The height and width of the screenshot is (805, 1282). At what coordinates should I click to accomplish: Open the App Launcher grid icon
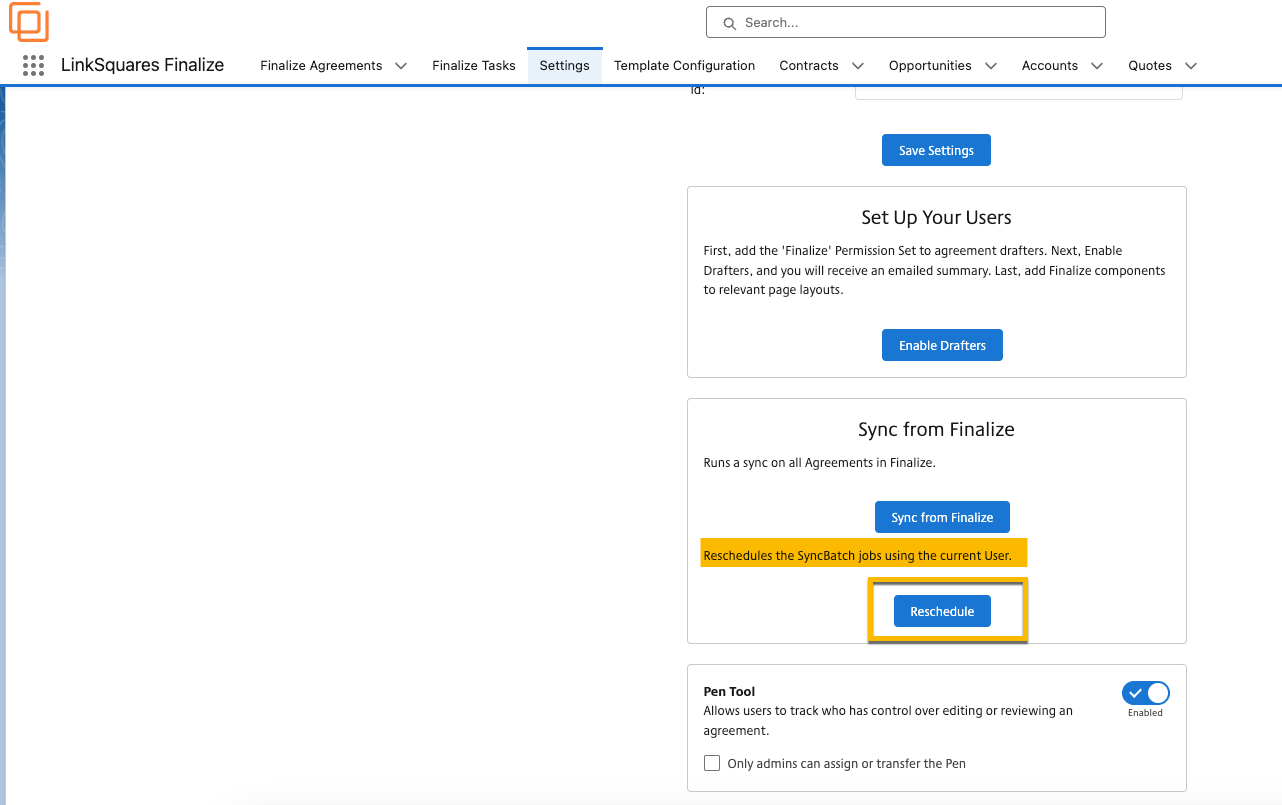point(33,65)
